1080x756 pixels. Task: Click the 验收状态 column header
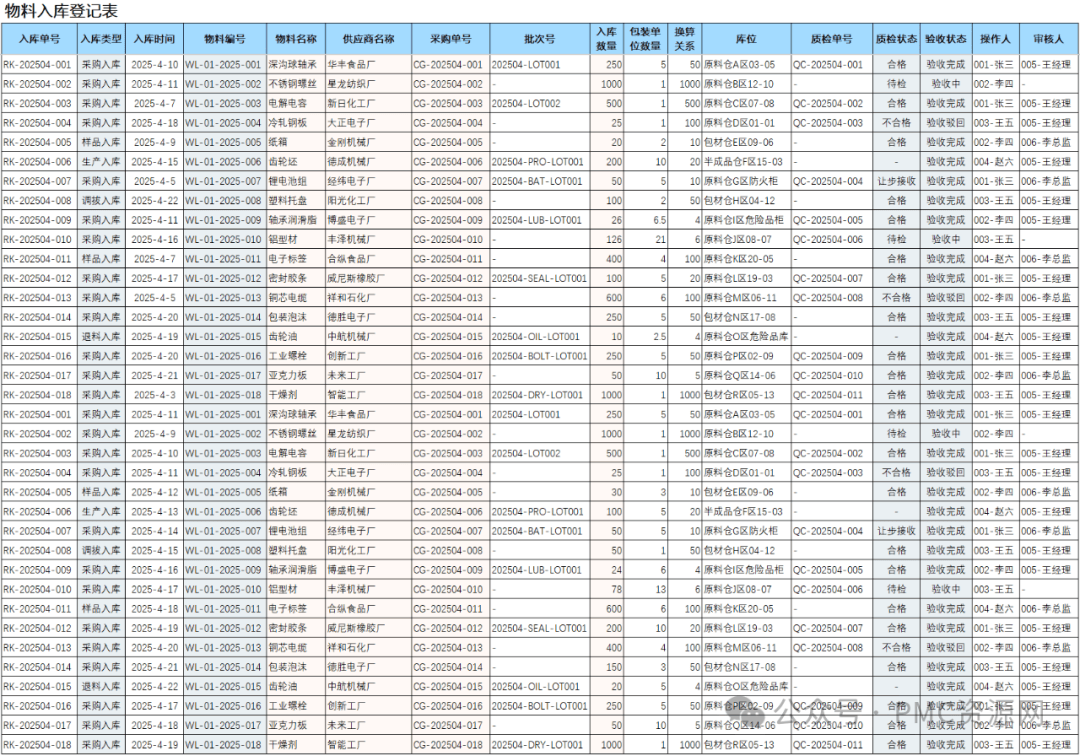click(x=946, y=39)
